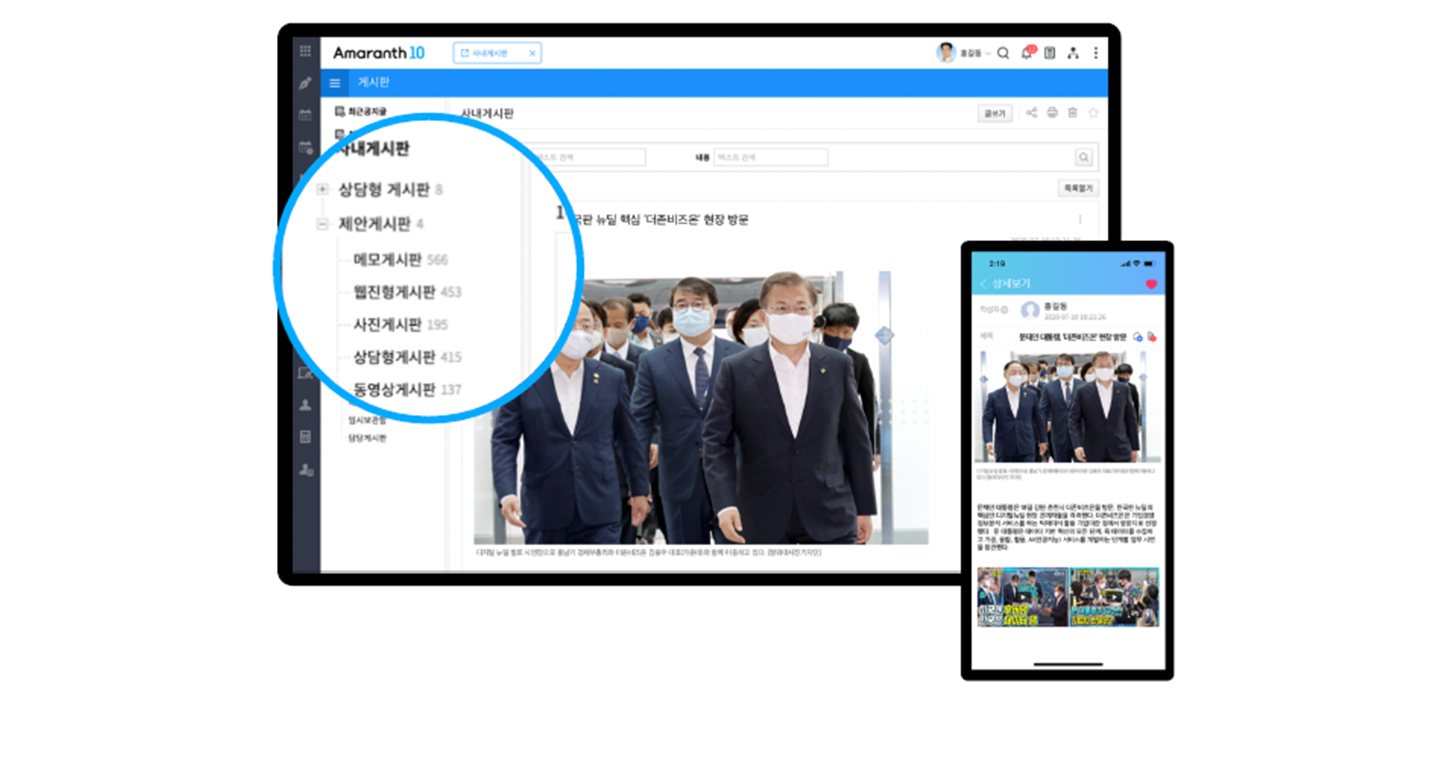This screenshot has height=760, width=1456.
Task: Tap the back arrow in phone 상세보기 header
Action: 983,284
